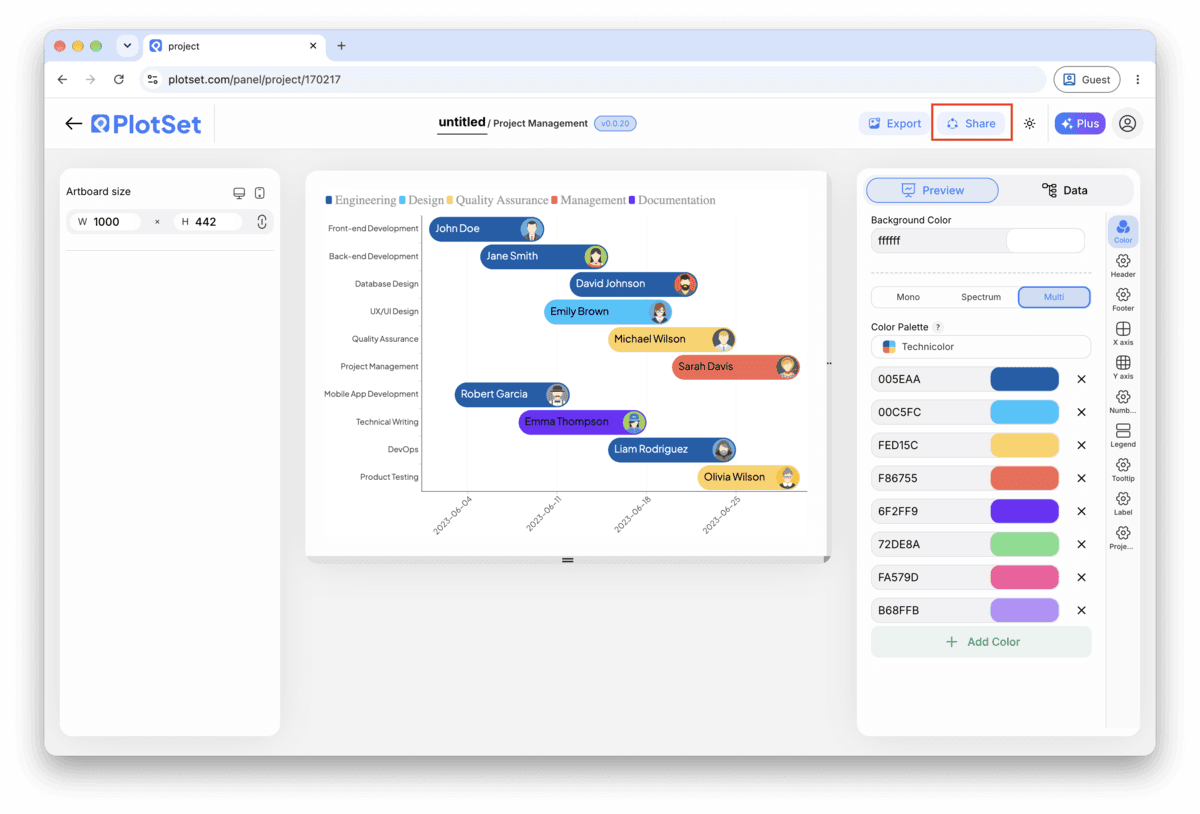Click the Share button
The image size is (1200, 814).
971,124
